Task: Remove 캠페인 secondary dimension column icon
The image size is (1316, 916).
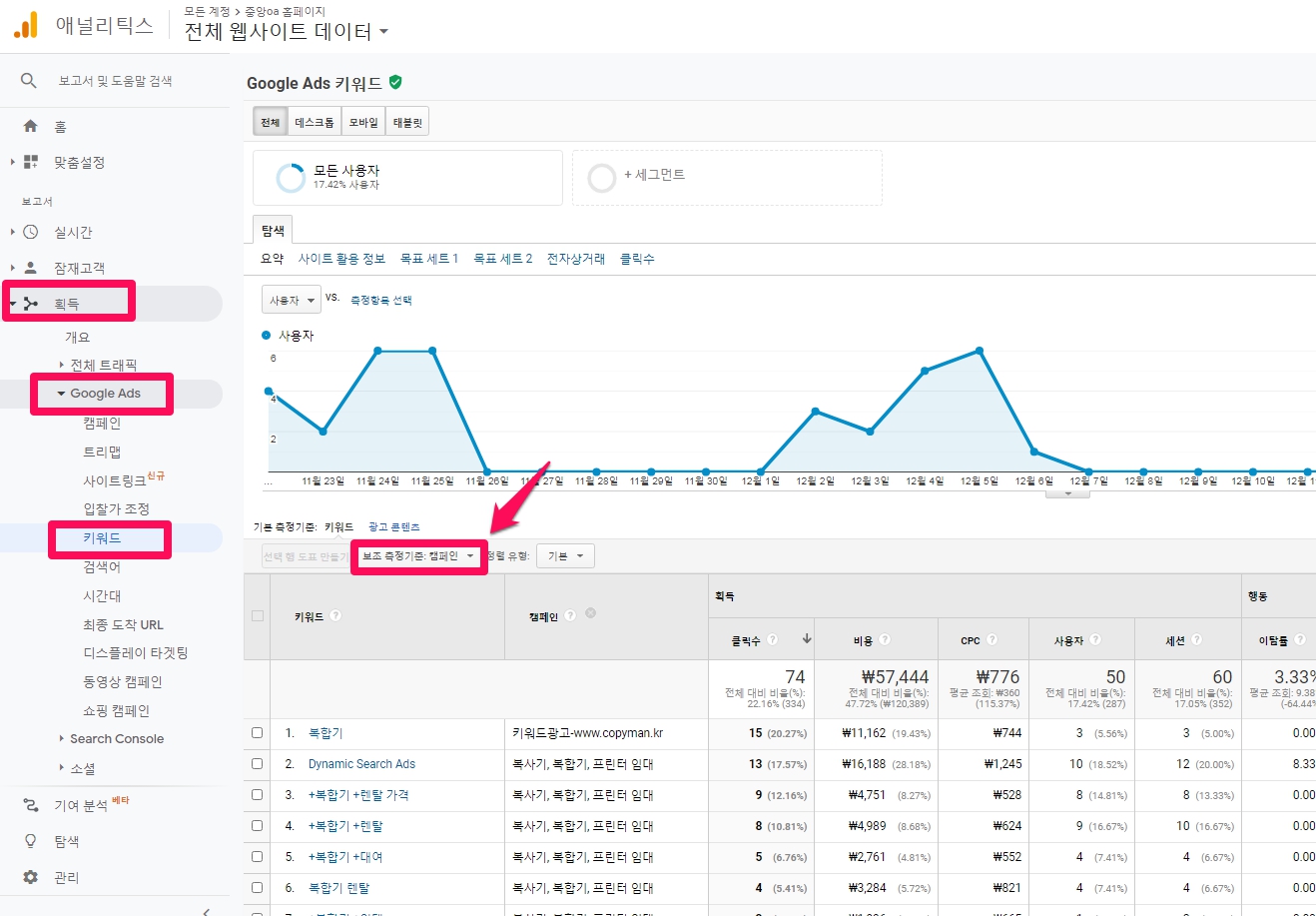Action: coord(591,613)
